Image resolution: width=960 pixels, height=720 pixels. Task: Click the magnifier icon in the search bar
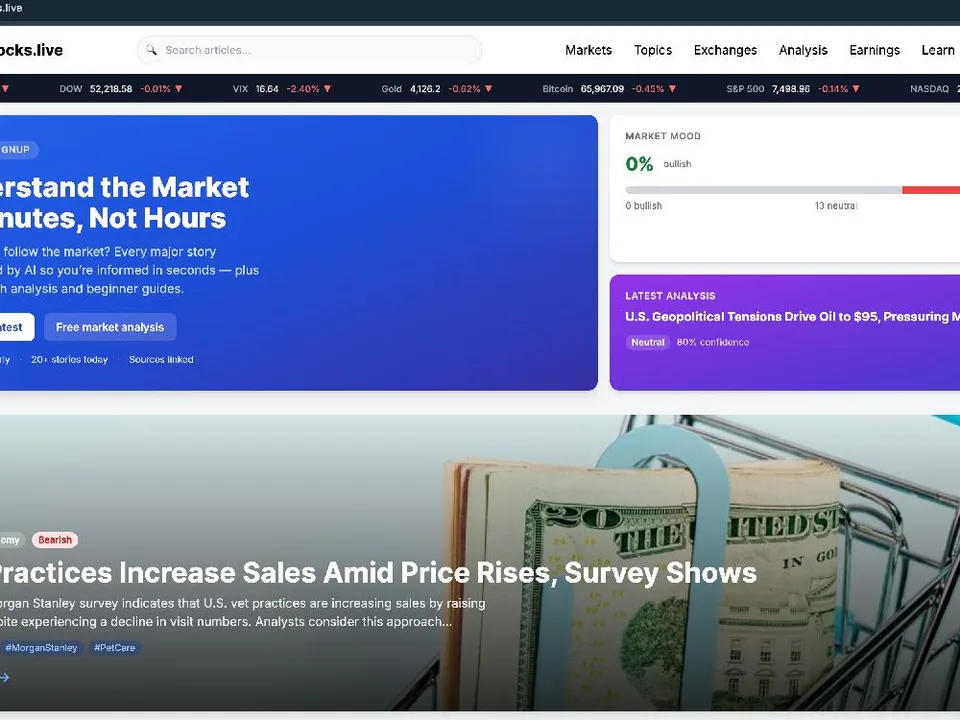click(x=151, y=50)
